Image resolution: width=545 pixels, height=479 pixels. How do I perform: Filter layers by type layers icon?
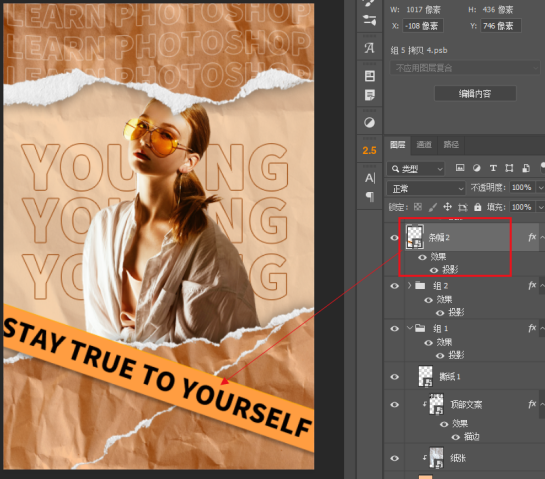(x=493, y=168)
